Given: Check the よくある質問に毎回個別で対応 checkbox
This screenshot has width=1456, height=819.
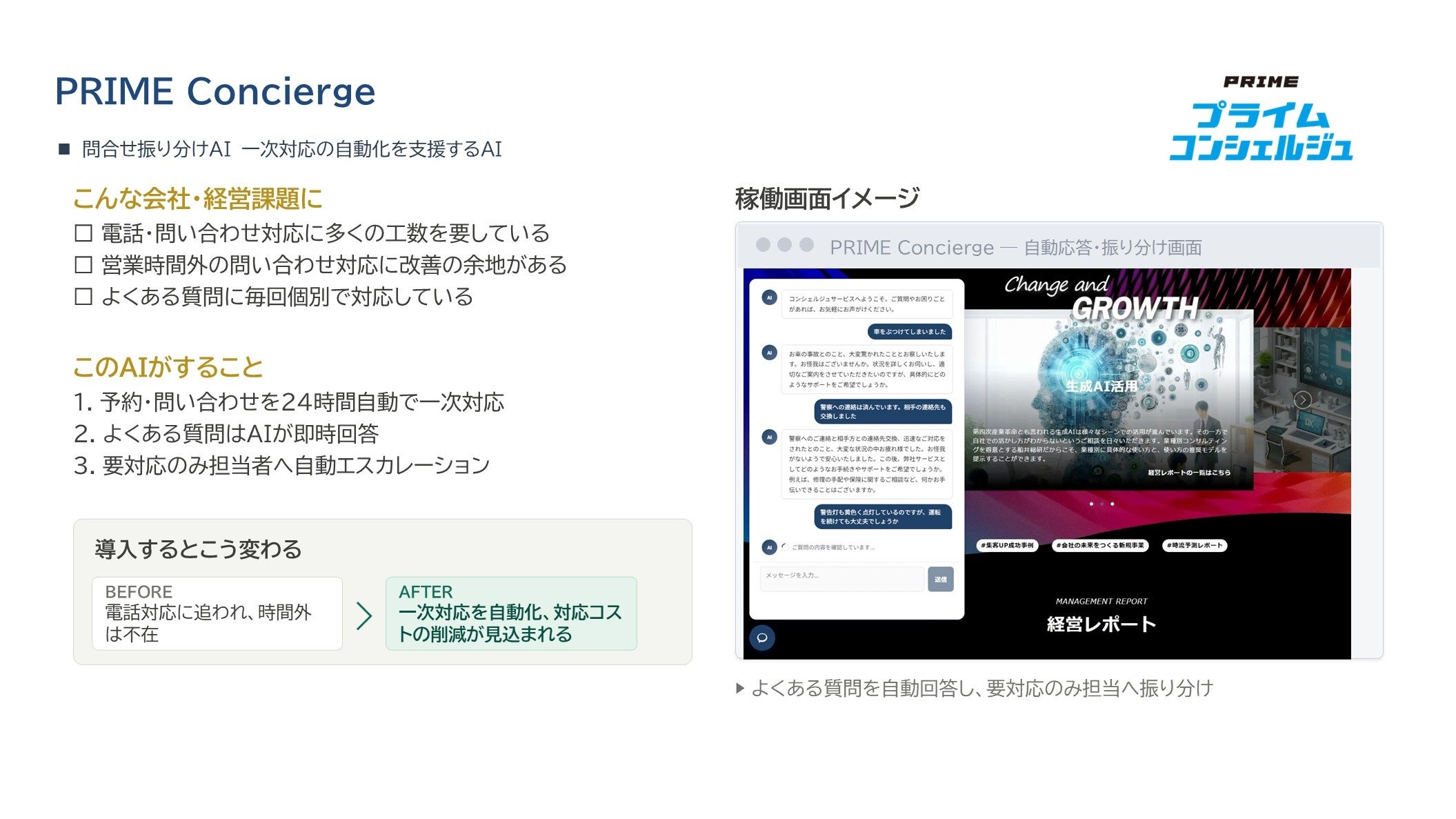Looking at the screenshot, I should tap(83, 297).
